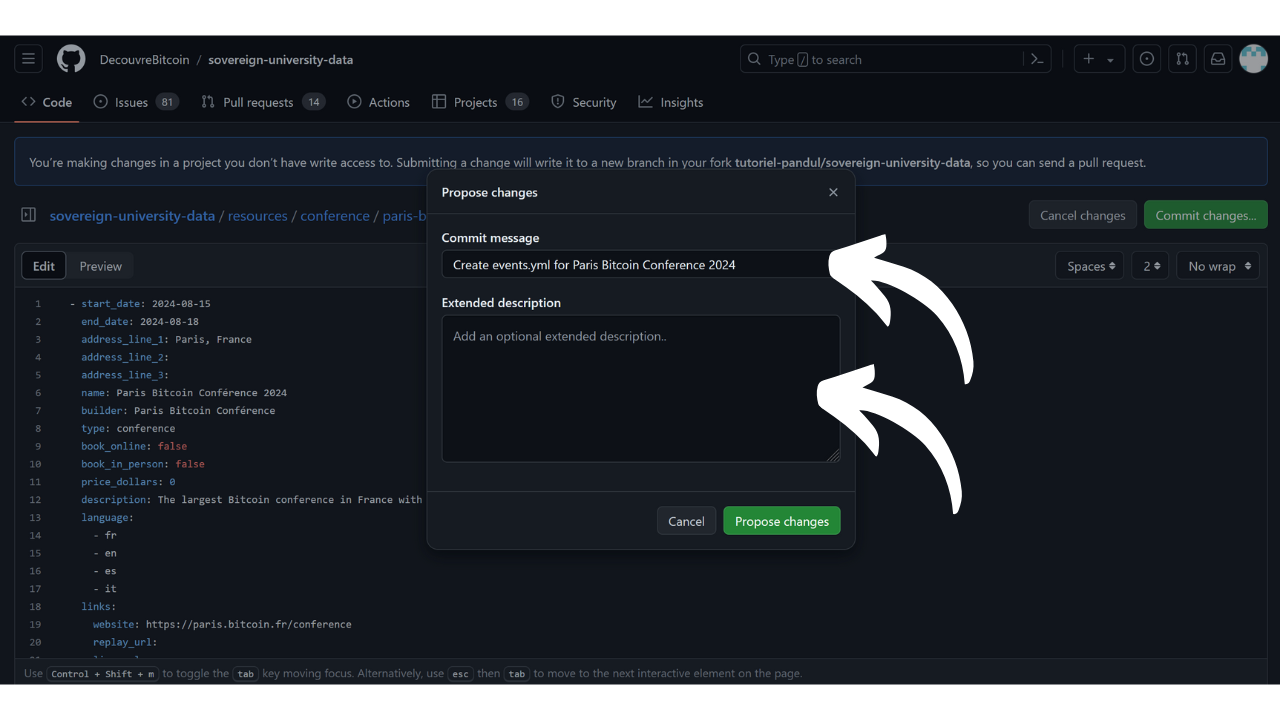The width and height of the screenshot is (1280, 720).
Task: Focus the Extended description text area
Action: 640,388
